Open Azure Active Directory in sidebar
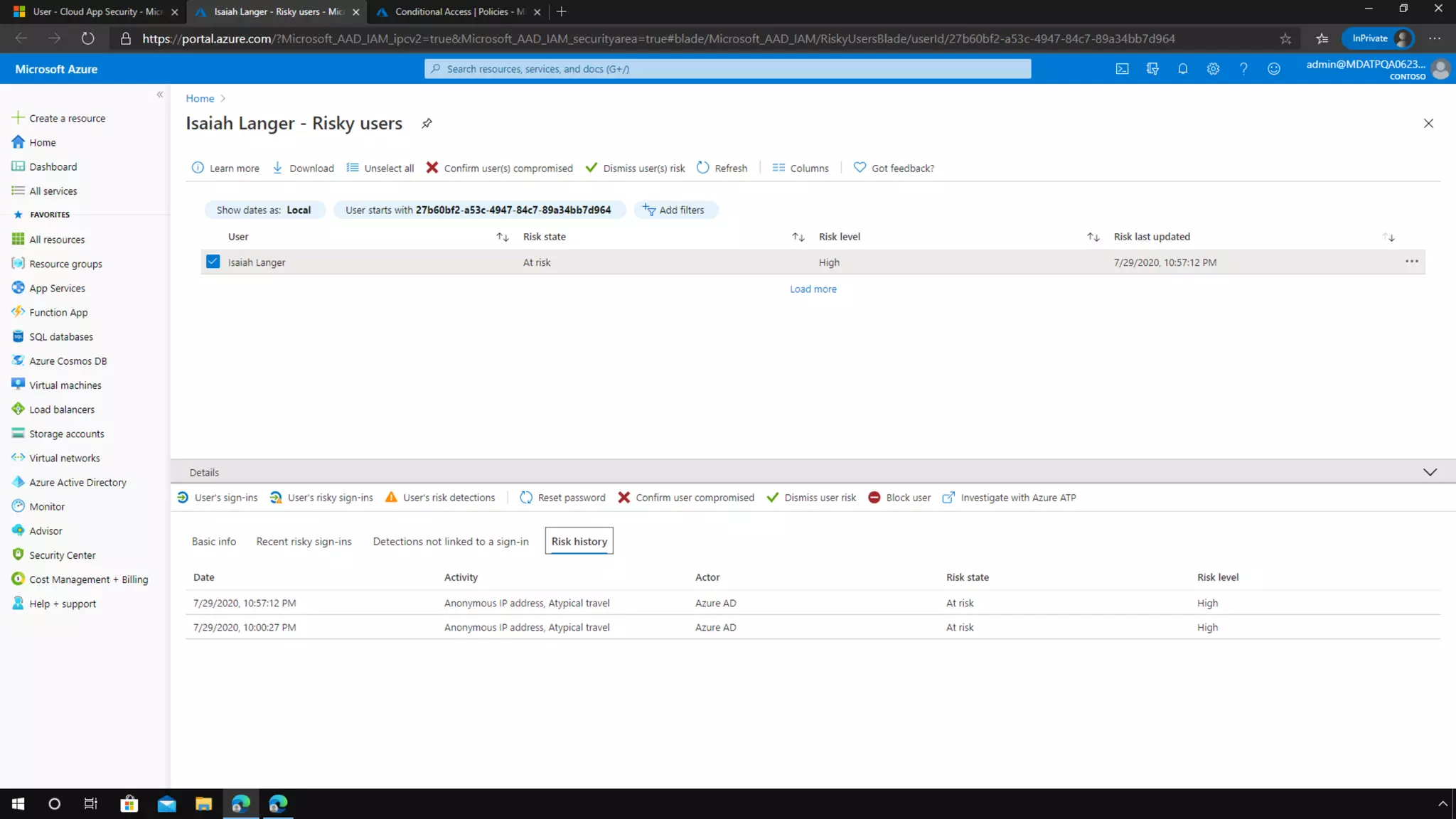This screenshot has height=819, width=1456. (x=77, y=482)
